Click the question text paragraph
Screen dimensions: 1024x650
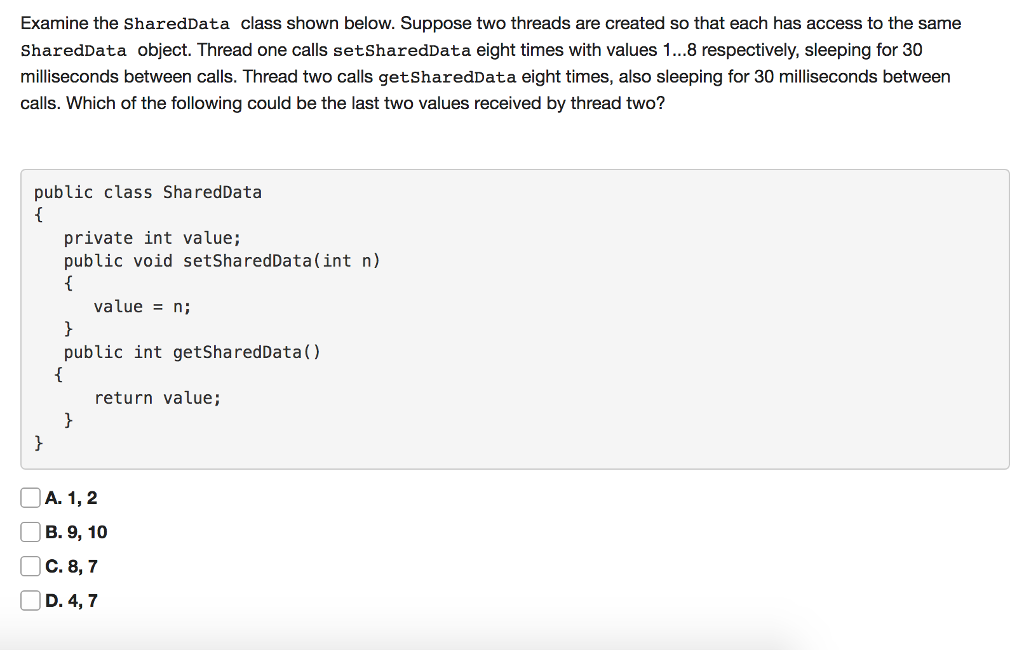pyautogui.click(x=490, y=60)
